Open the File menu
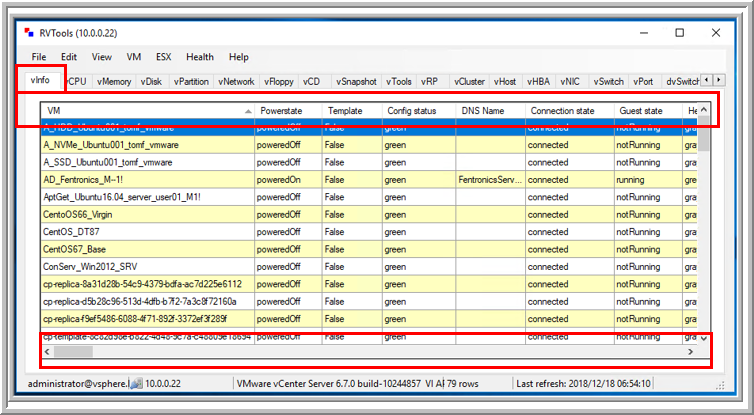The width and height of the screenshot is (754, 415). [x=39, y=57]
